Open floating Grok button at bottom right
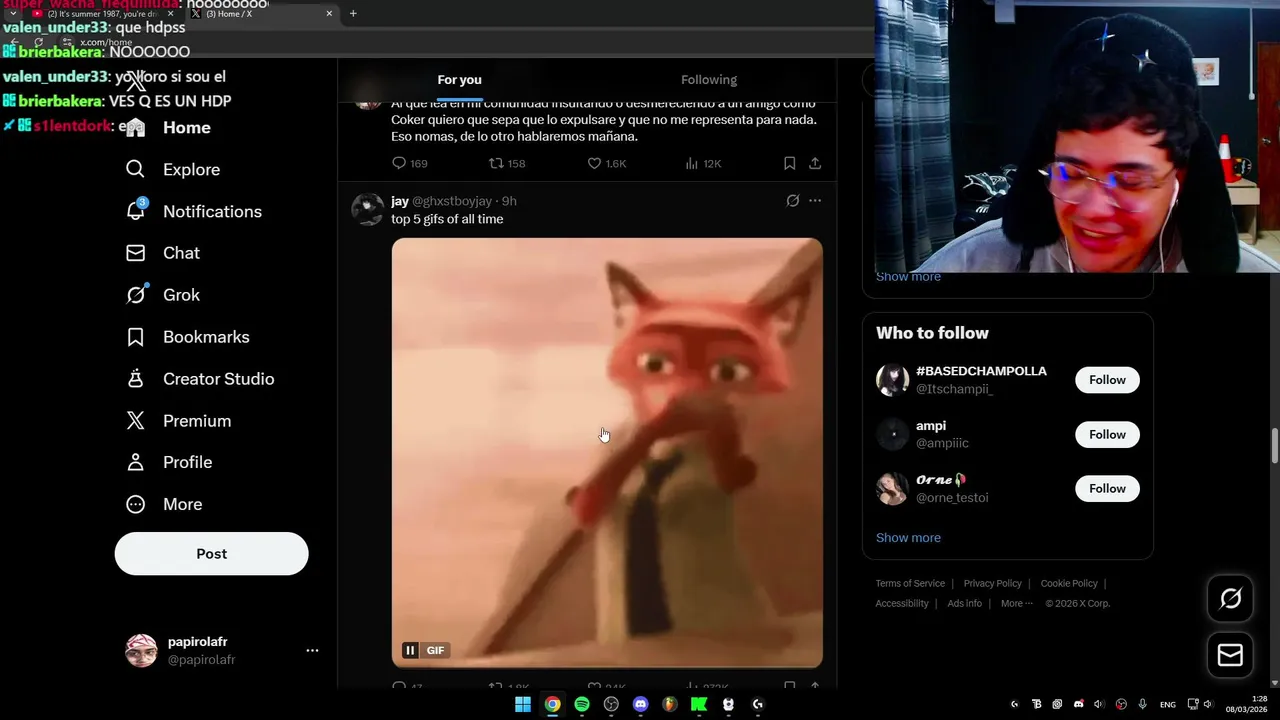1280x720 pixels. pyautogui.click(x=1230, y=598)
